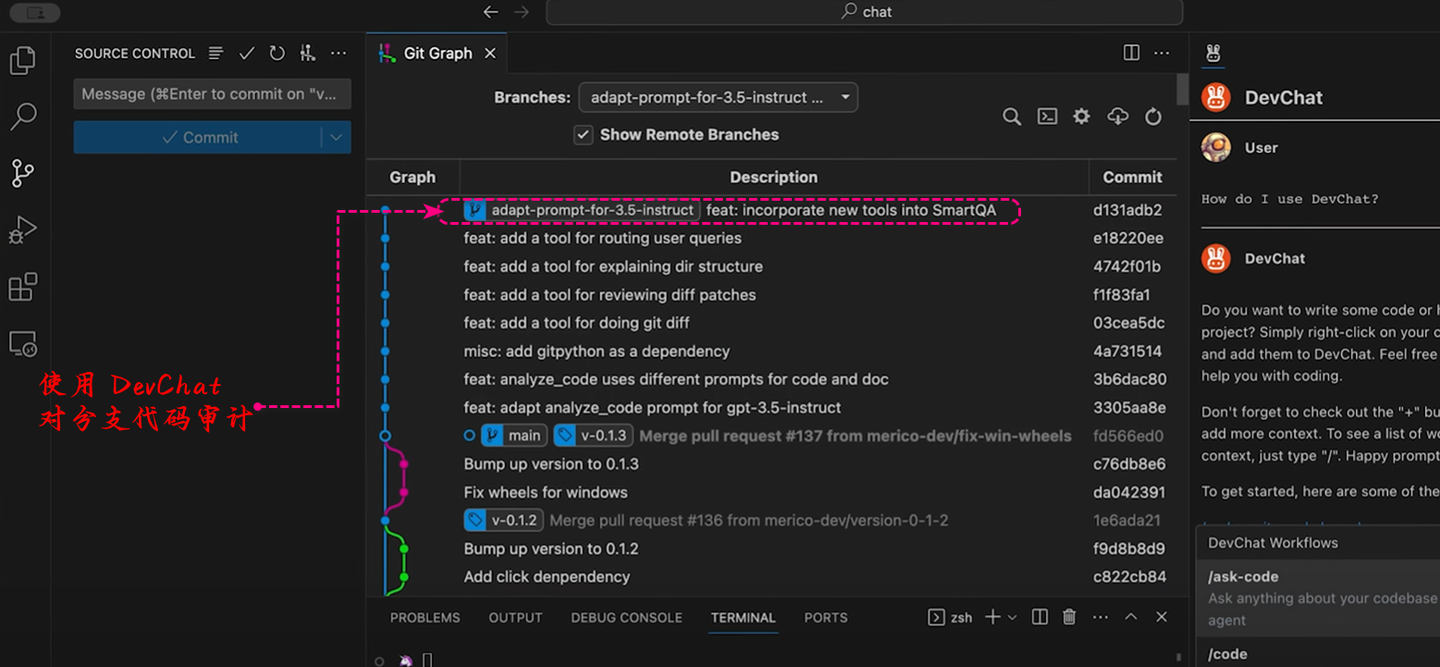Image resolution: width=1440 pixels, height=667 pixels.
Task: Expand the Commit button dropdown arrow
Action: [x=336, y=138]
